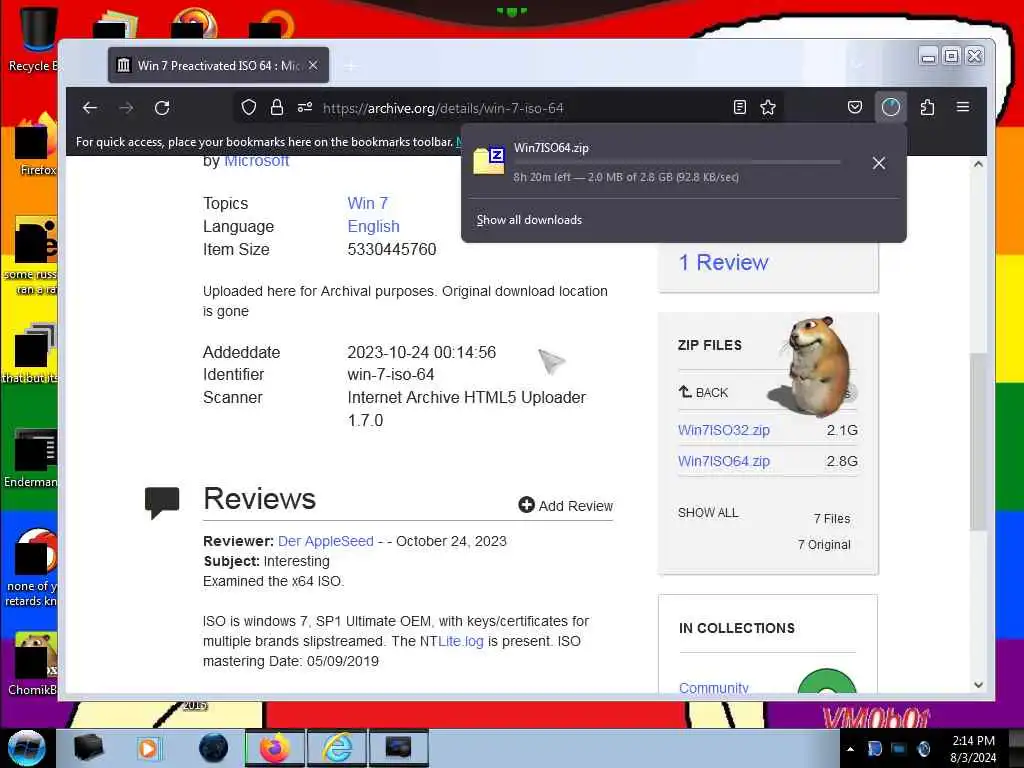
Task: Click the Reviews speech bubble icon
Action: pyautogui.click(x=162, y=502)
